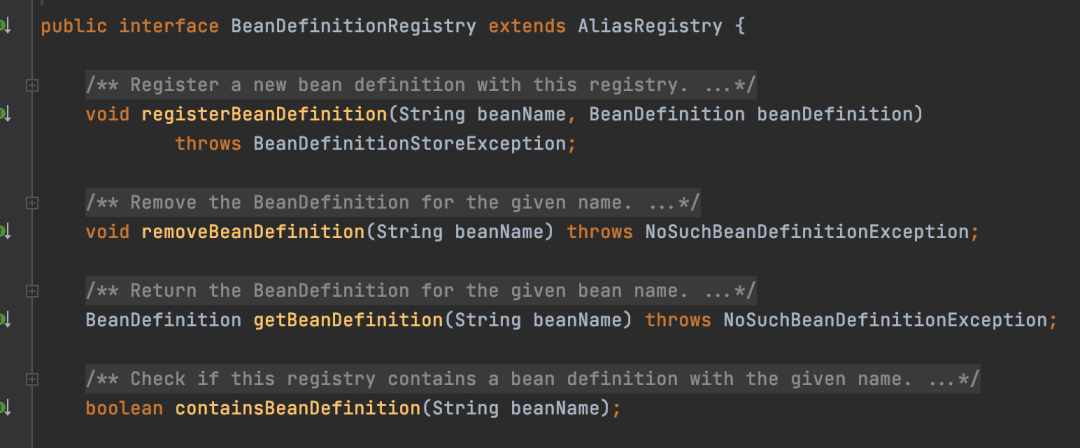Image resolution: width=1080 pixels, height=448 pixels.
Task: Place cursor on registerBeanDefinition method name
Action: [264, 114]
